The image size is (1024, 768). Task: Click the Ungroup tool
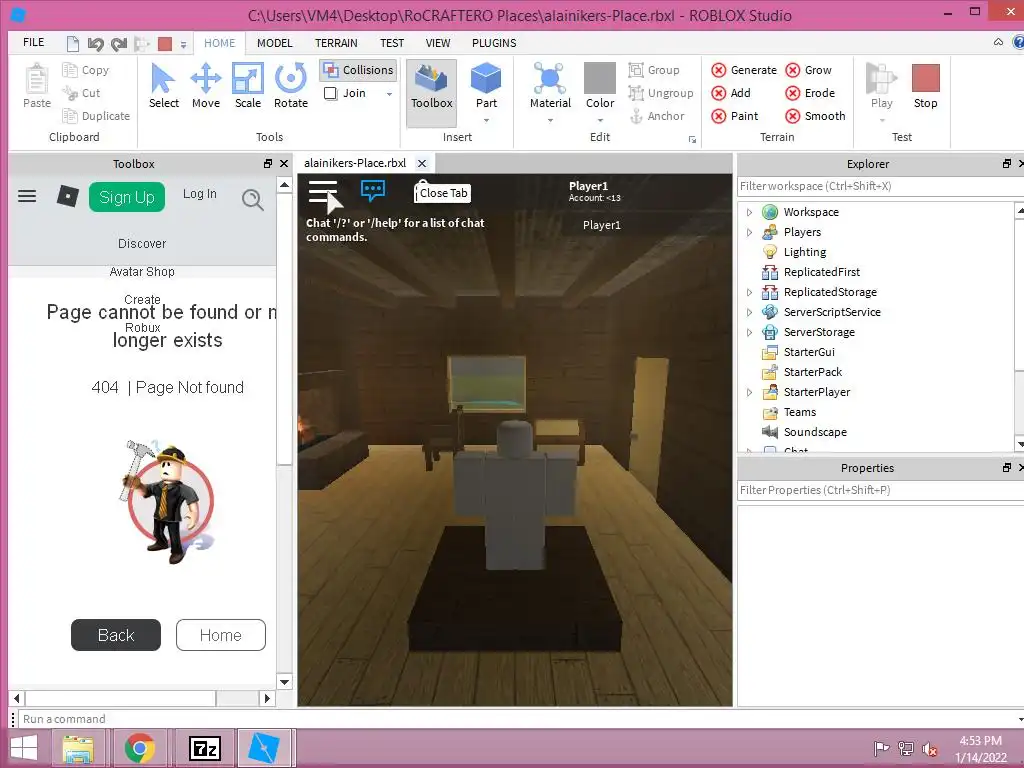pos(661,93)
